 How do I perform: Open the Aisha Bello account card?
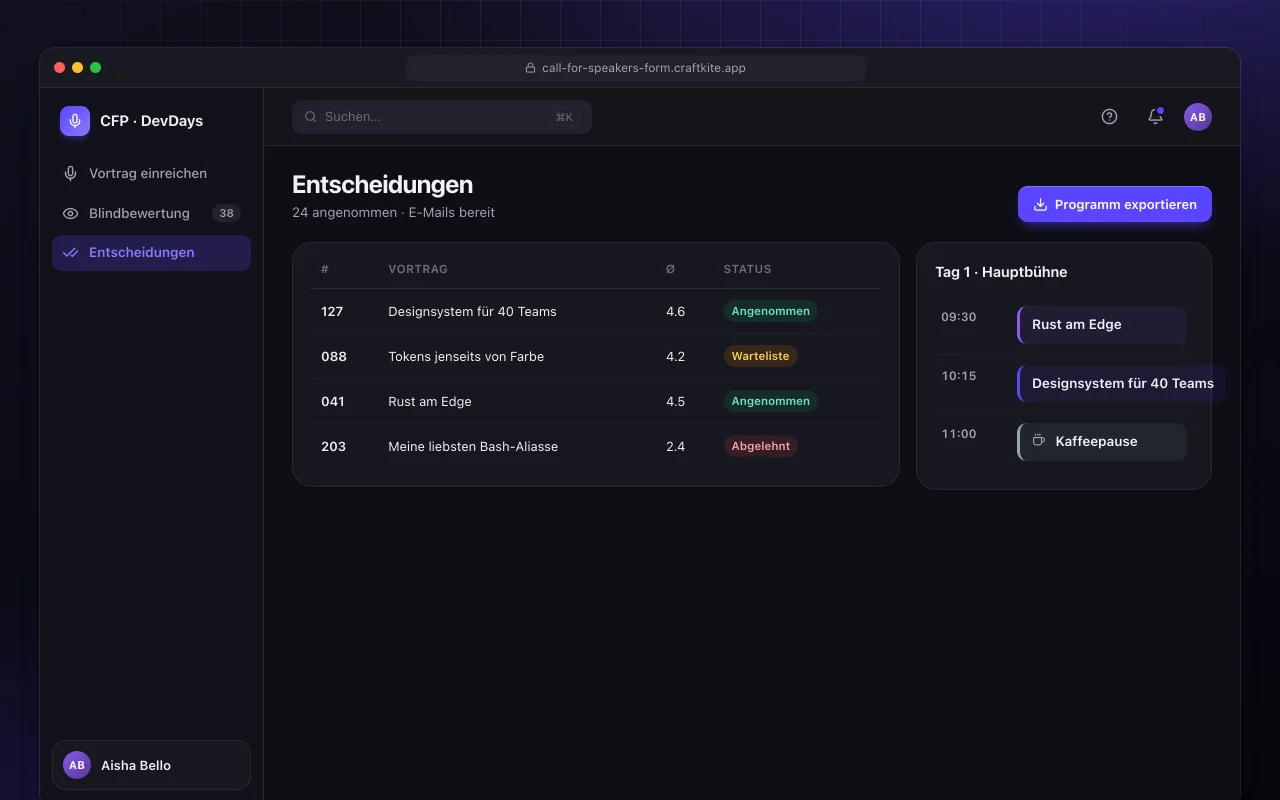coord(151,765)
